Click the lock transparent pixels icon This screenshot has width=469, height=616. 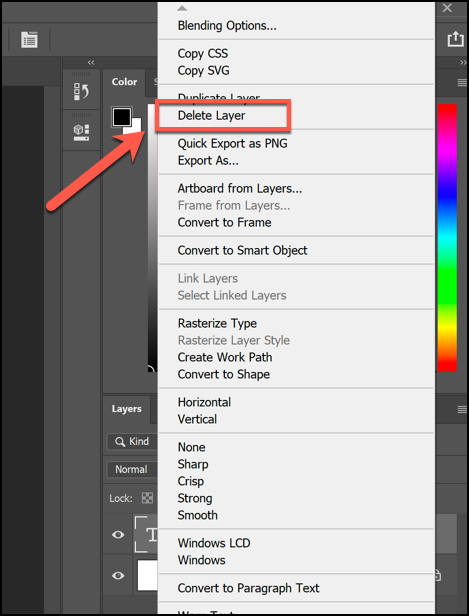[x=147, y=498]
